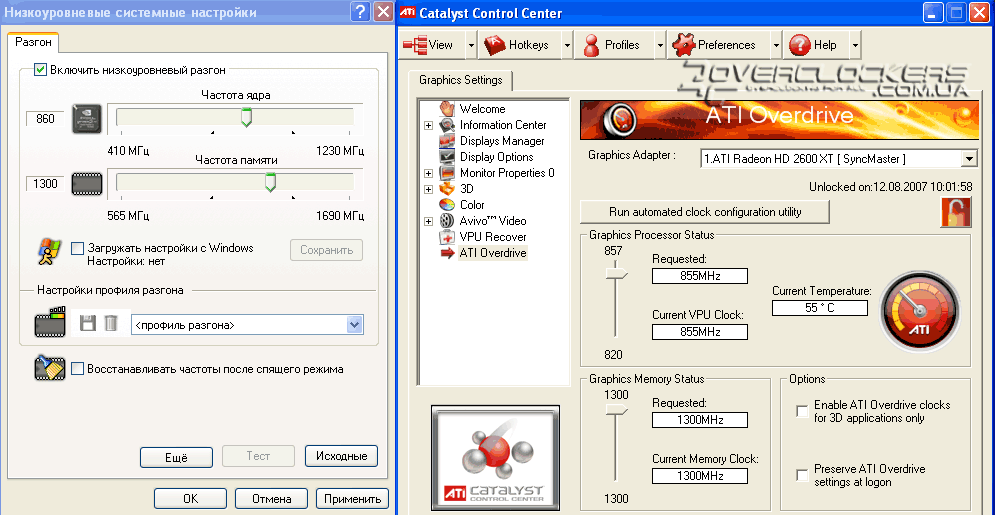Click the Display Options icon in tree

tap(448, 157)
